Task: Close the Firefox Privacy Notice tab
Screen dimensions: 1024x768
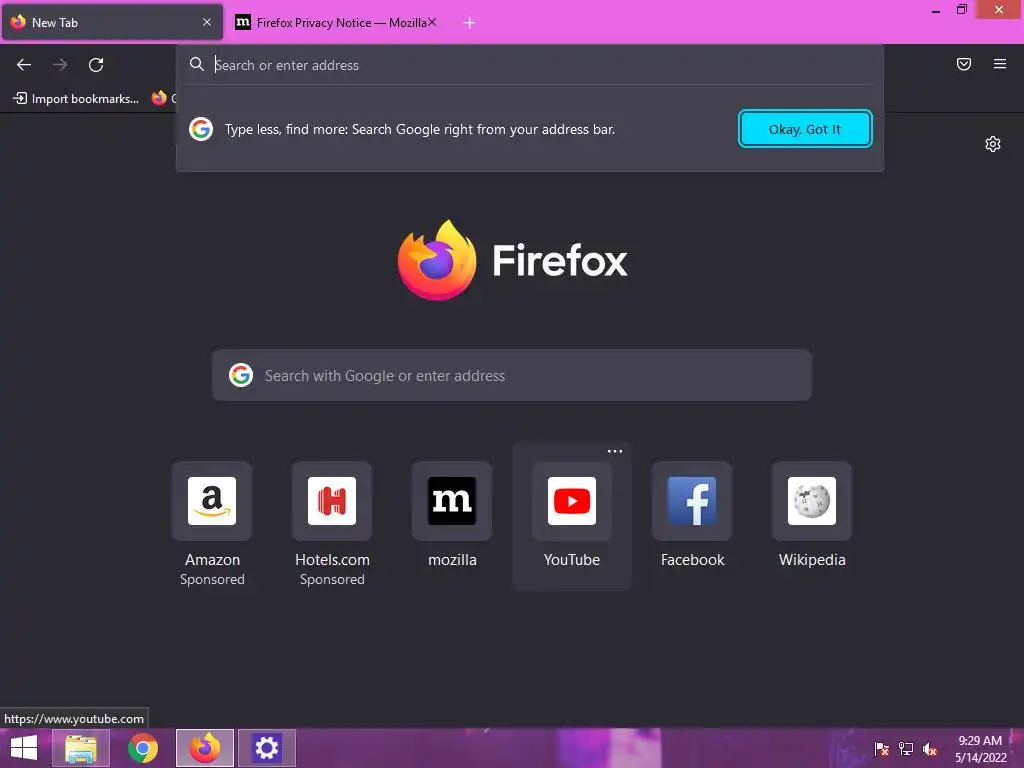Action: [x=432, y=22]
